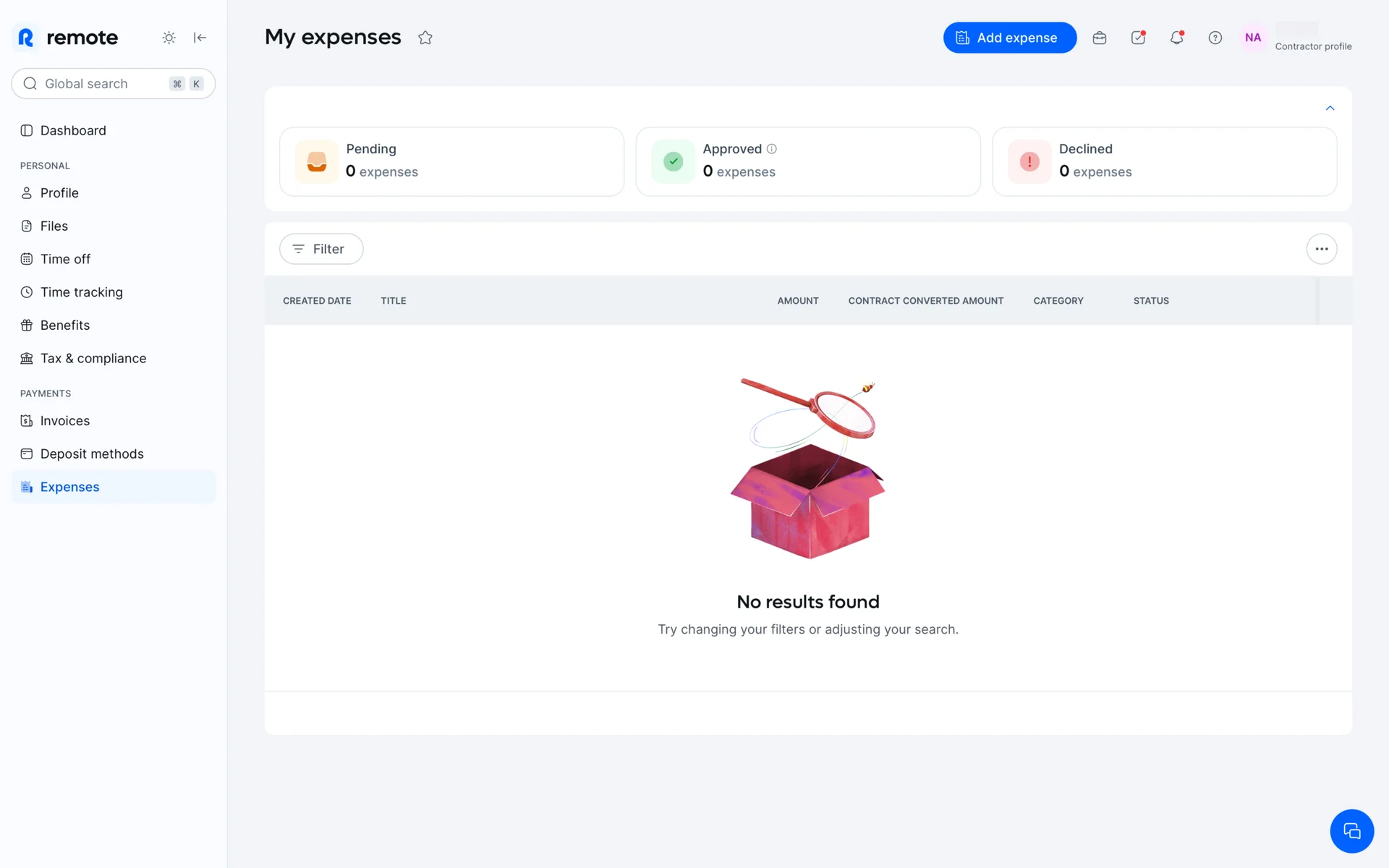Favorite this page with the star icon

click(425, 38)
